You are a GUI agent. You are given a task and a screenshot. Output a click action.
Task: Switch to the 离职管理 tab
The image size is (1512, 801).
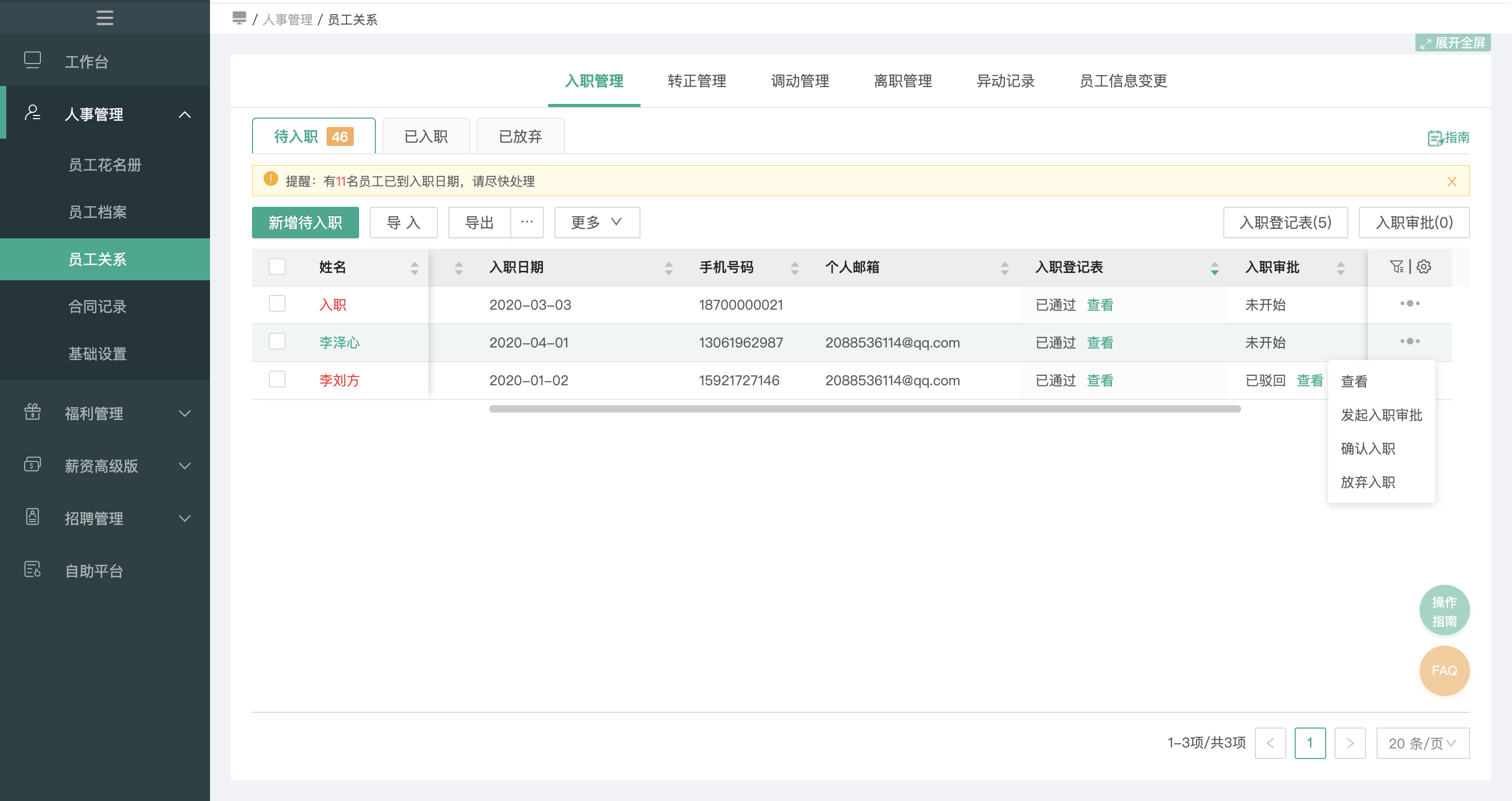[903, 81]
